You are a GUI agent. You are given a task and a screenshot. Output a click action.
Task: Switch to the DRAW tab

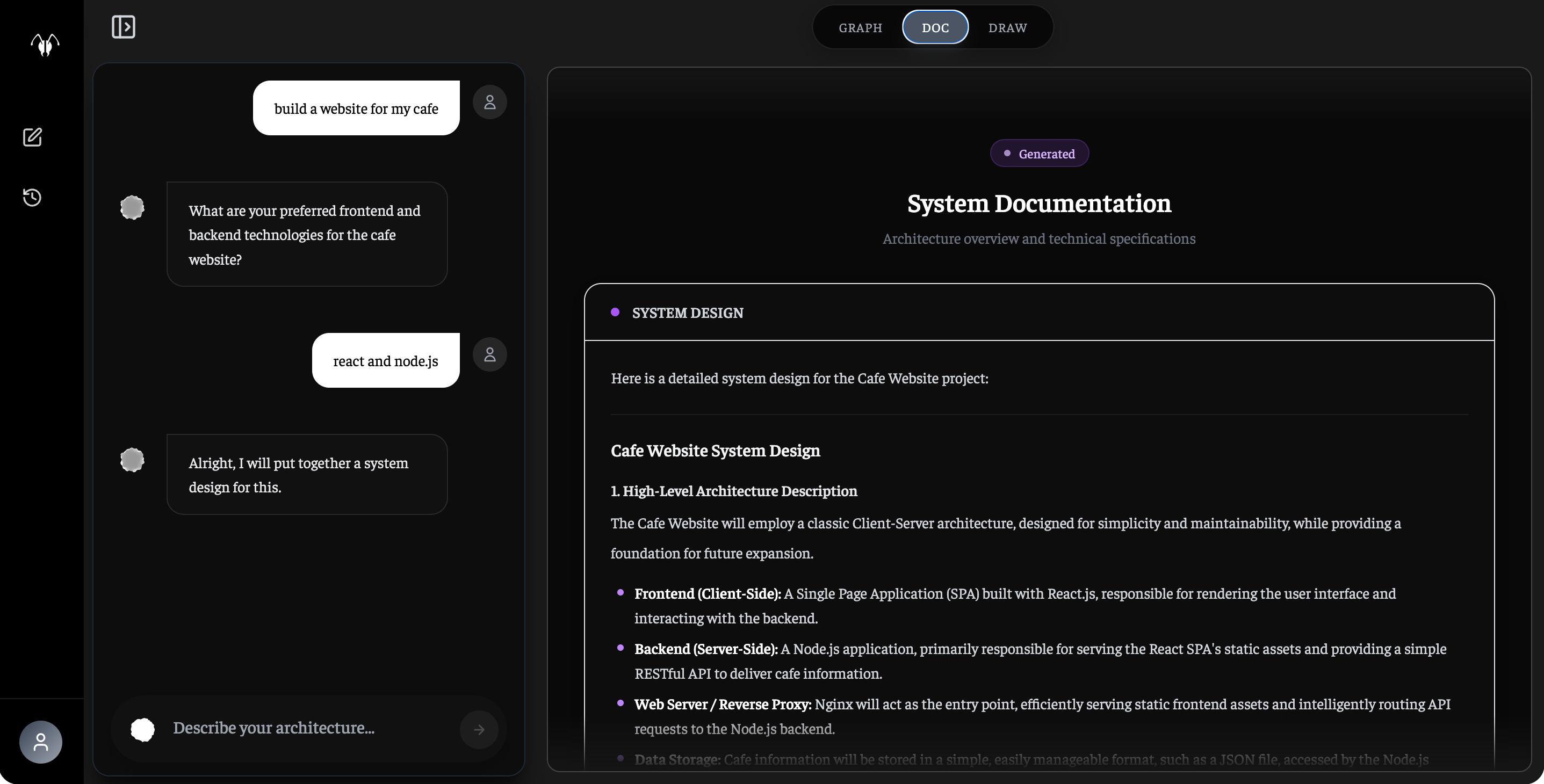pyautogui.click(x=1007, y=27)
